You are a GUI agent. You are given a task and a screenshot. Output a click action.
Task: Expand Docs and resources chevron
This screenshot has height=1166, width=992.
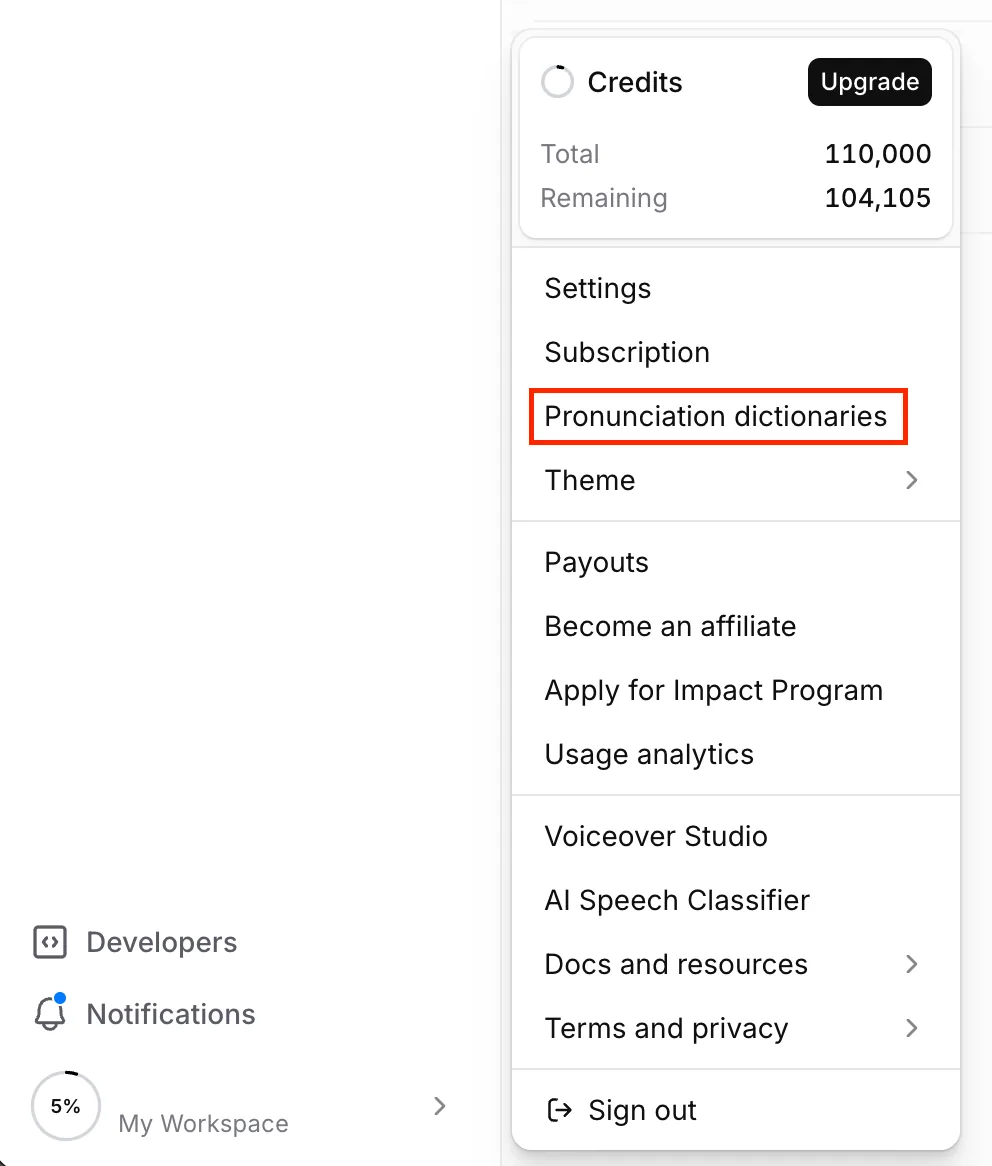(912, 964)
